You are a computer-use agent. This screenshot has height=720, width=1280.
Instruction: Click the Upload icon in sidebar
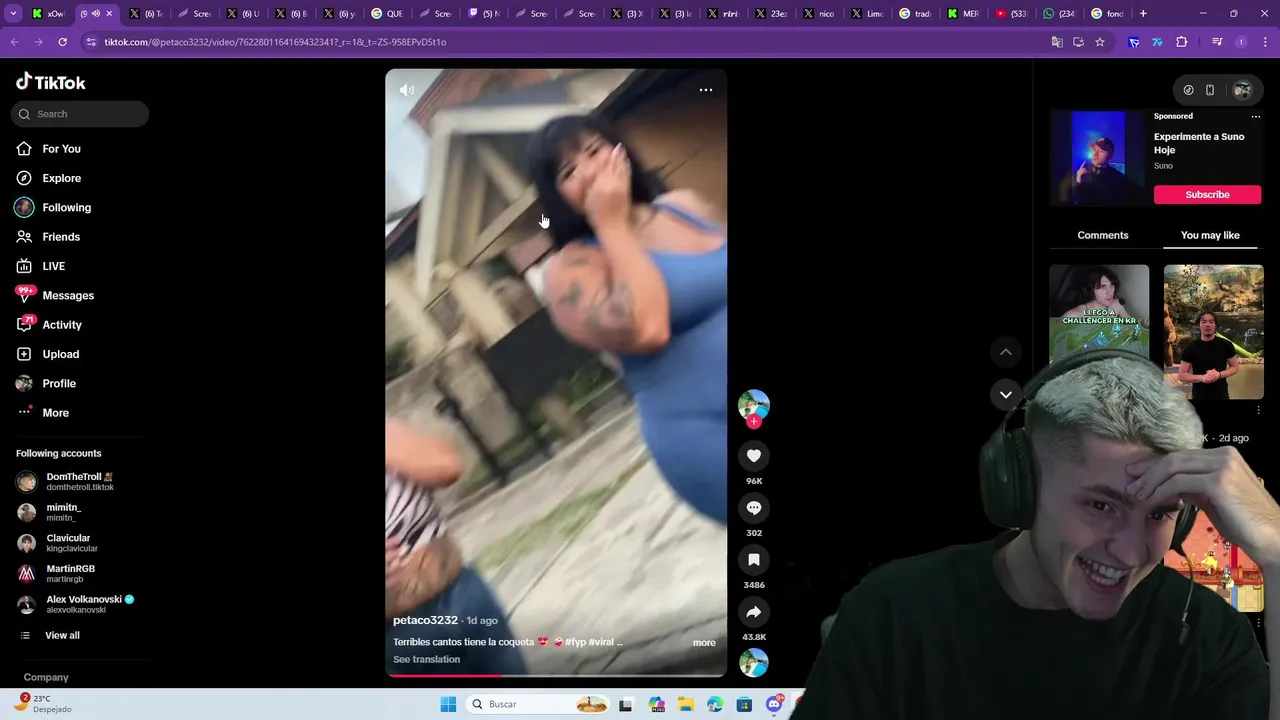point(24,354)
